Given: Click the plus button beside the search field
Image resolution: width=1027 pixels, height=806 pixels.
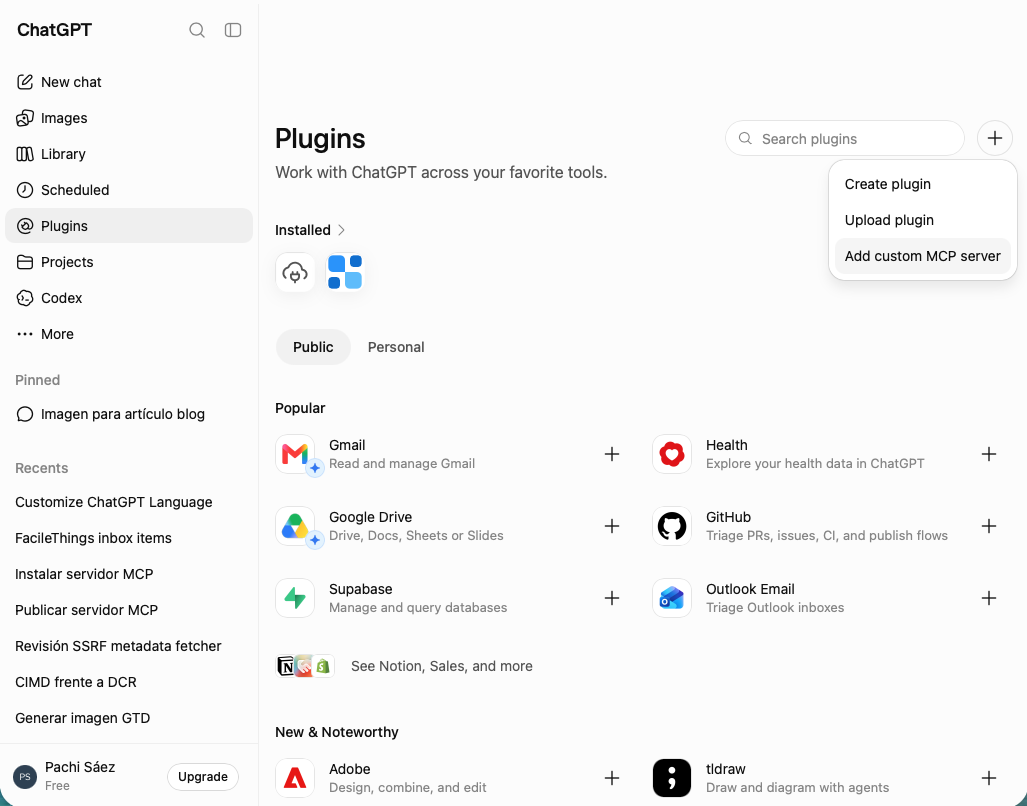Looking at the screenshot, I should [x=994, y=138].
